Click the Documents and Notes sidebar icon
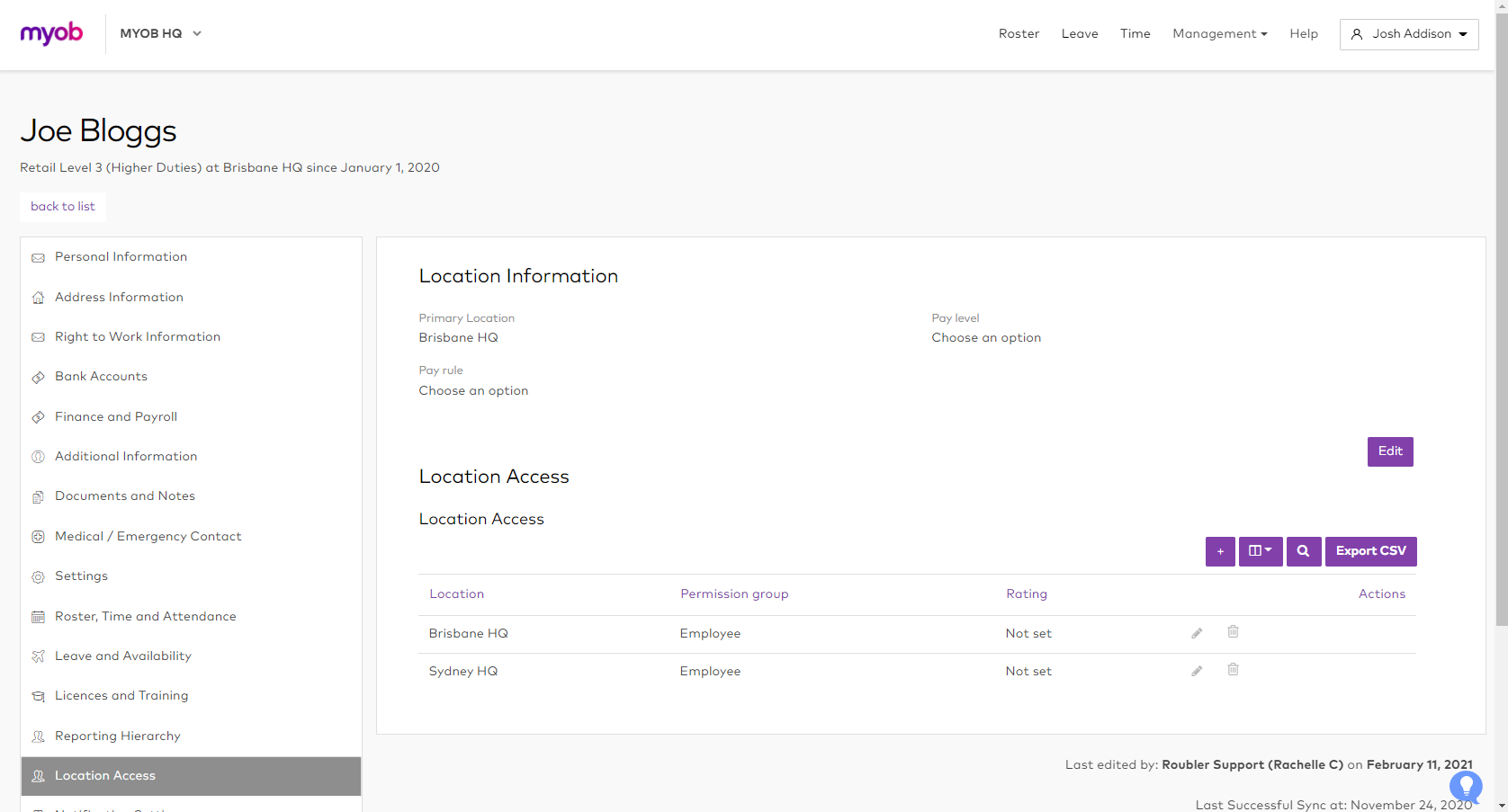Image resolution: width=1508 pixels, height=812 pixels. coord(38,496)
